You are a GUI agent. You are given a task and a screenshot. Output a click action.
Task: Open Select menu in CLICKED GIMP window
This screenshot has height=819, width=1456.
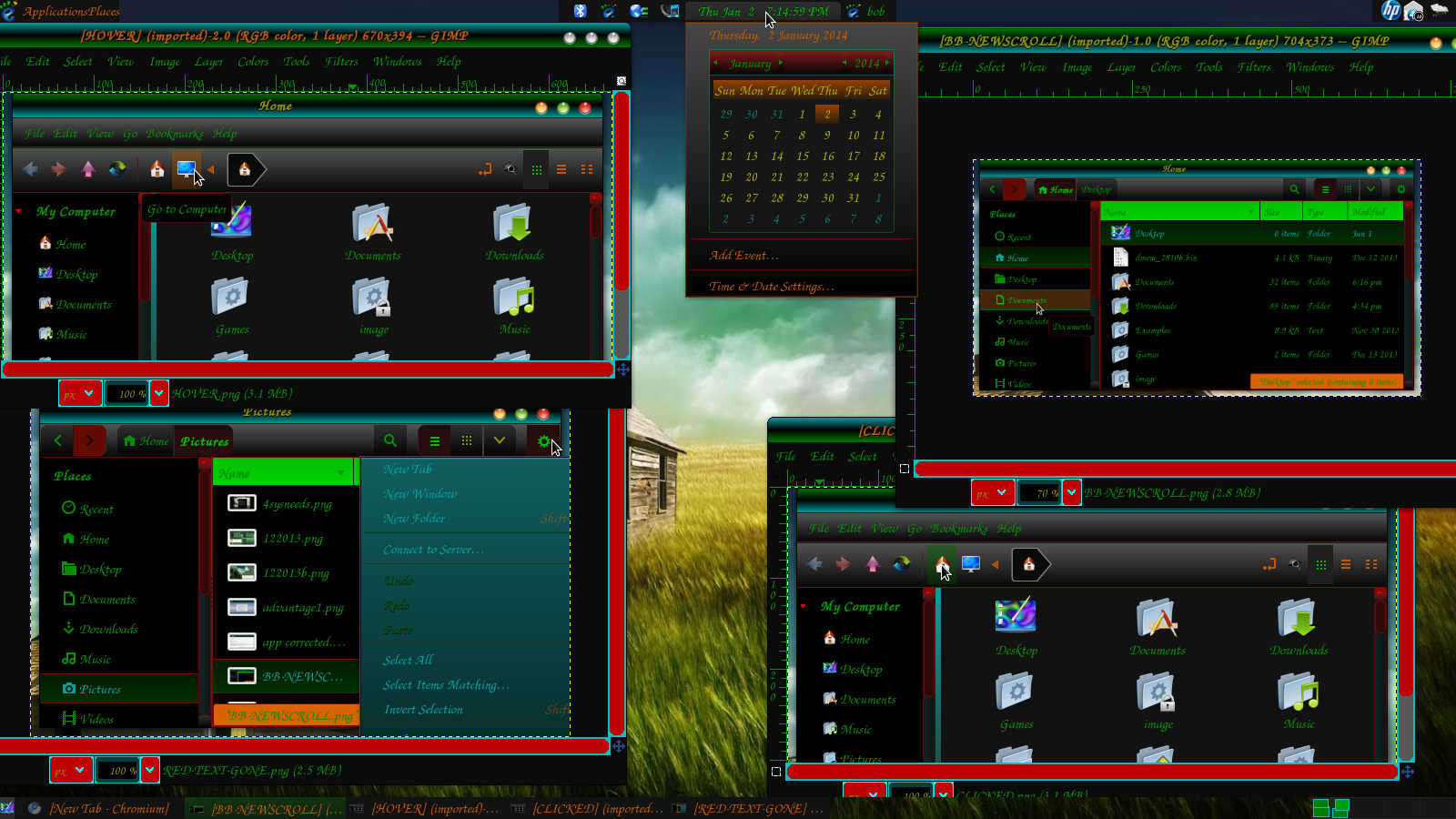pos(863,456)
